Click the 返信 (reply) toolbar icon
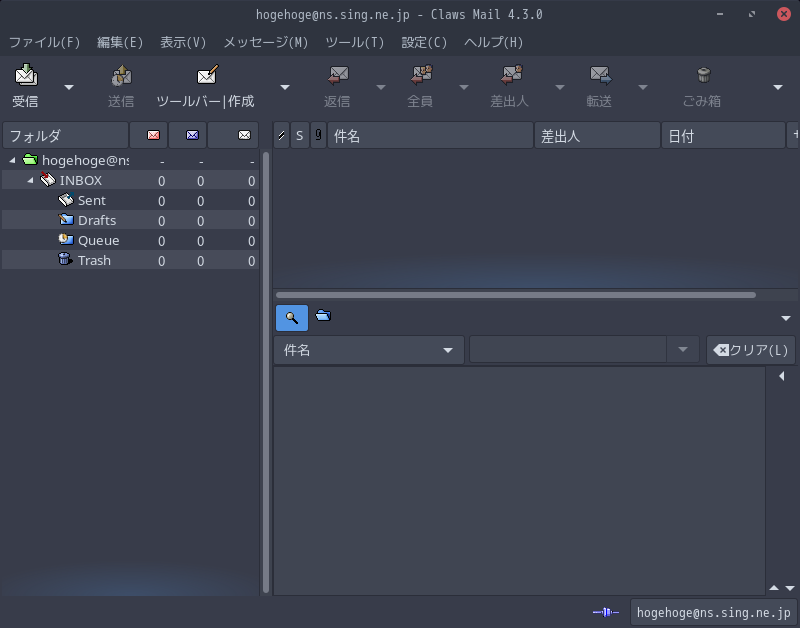800x628 pixels. pyautogui.click(x=338, y=75)
